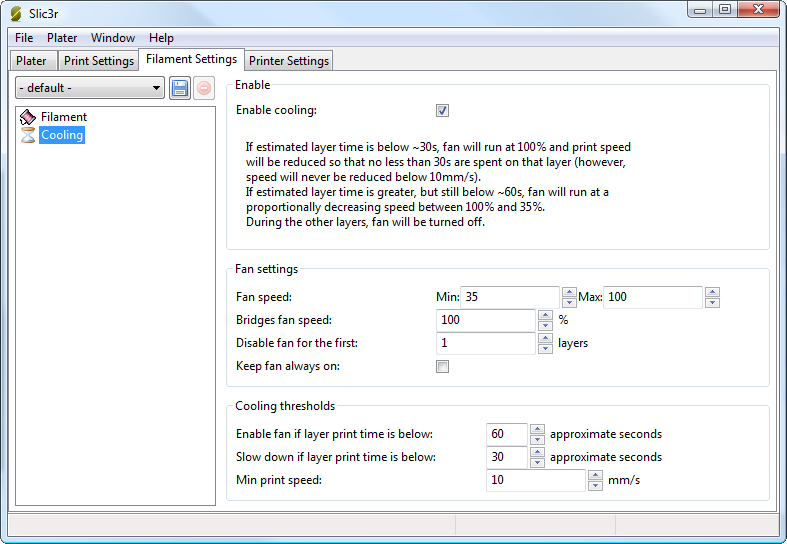Screen dimensions: 787x544
Task: Click the 'Cooling thresholds' group title
Action: pos(285,406)
